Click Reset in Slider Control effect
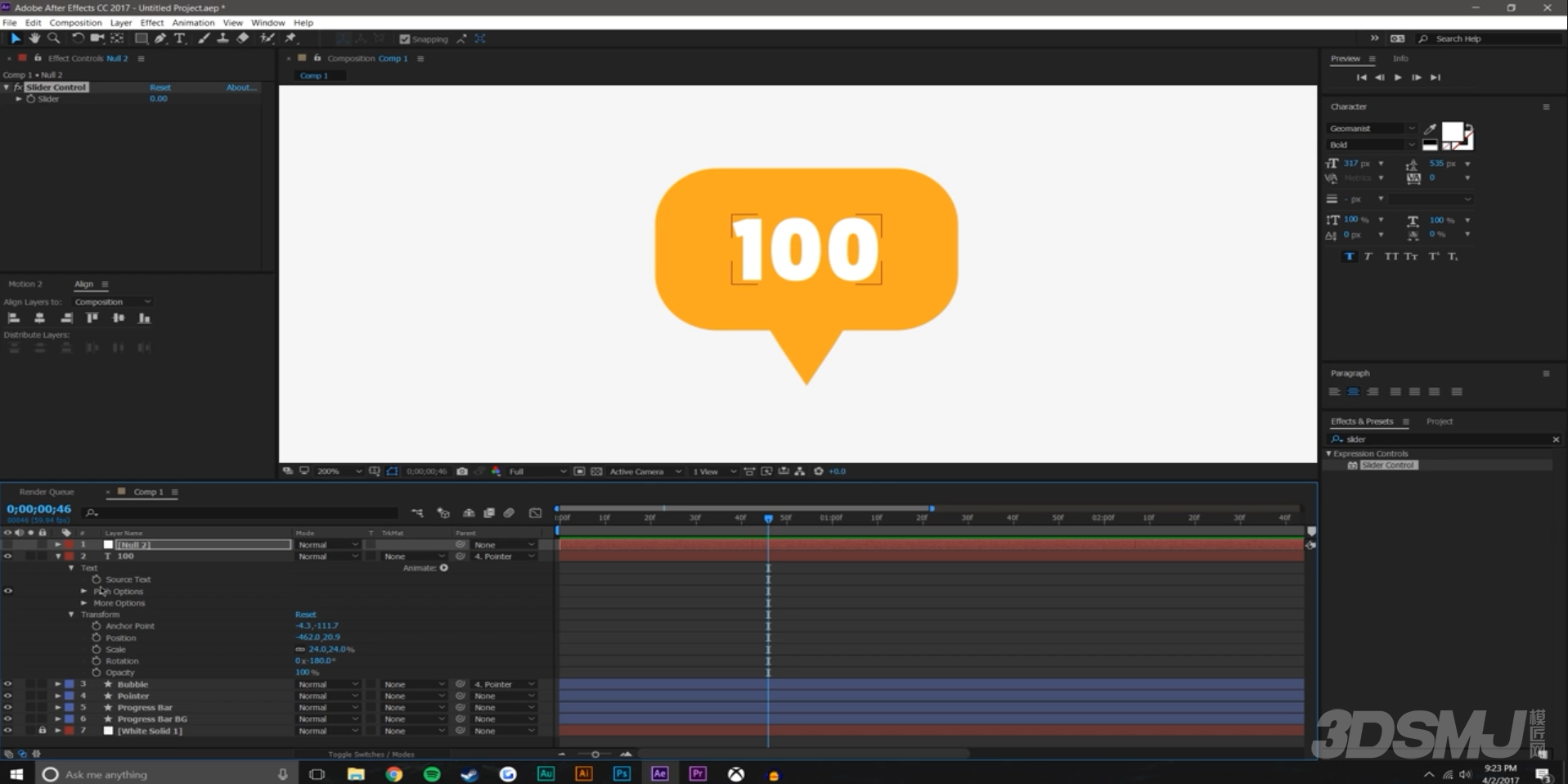The image size is (1568, 784). (160, 88)
